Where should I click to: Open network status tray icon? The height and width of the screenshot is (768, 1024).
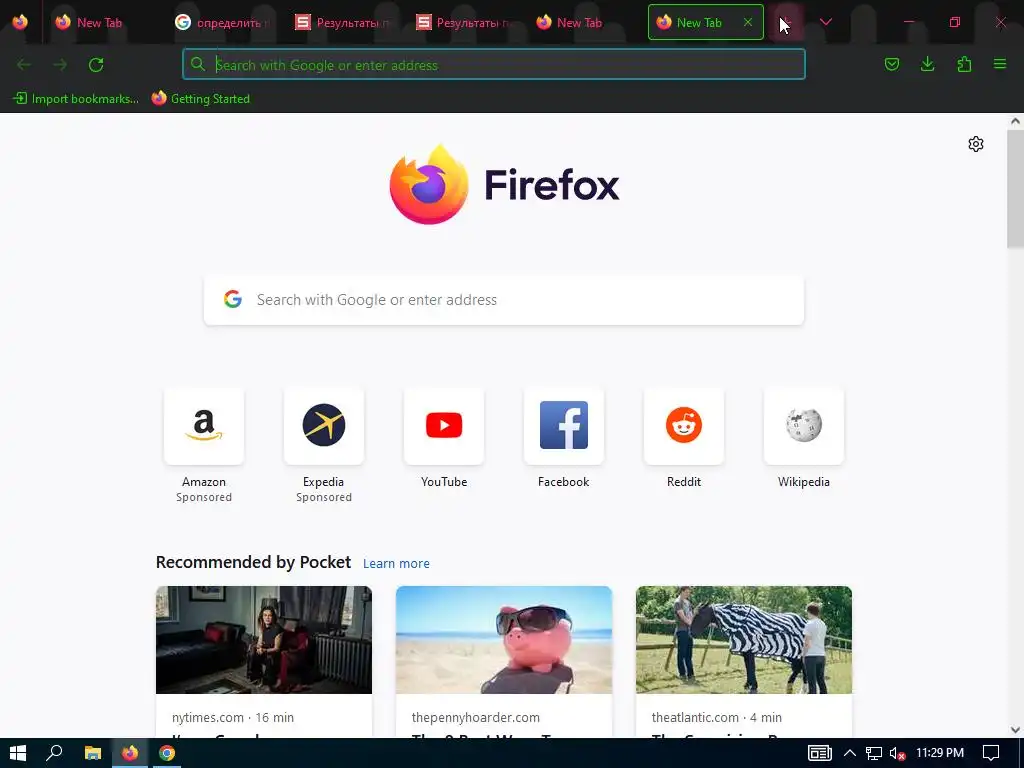[x=874, y=753]
